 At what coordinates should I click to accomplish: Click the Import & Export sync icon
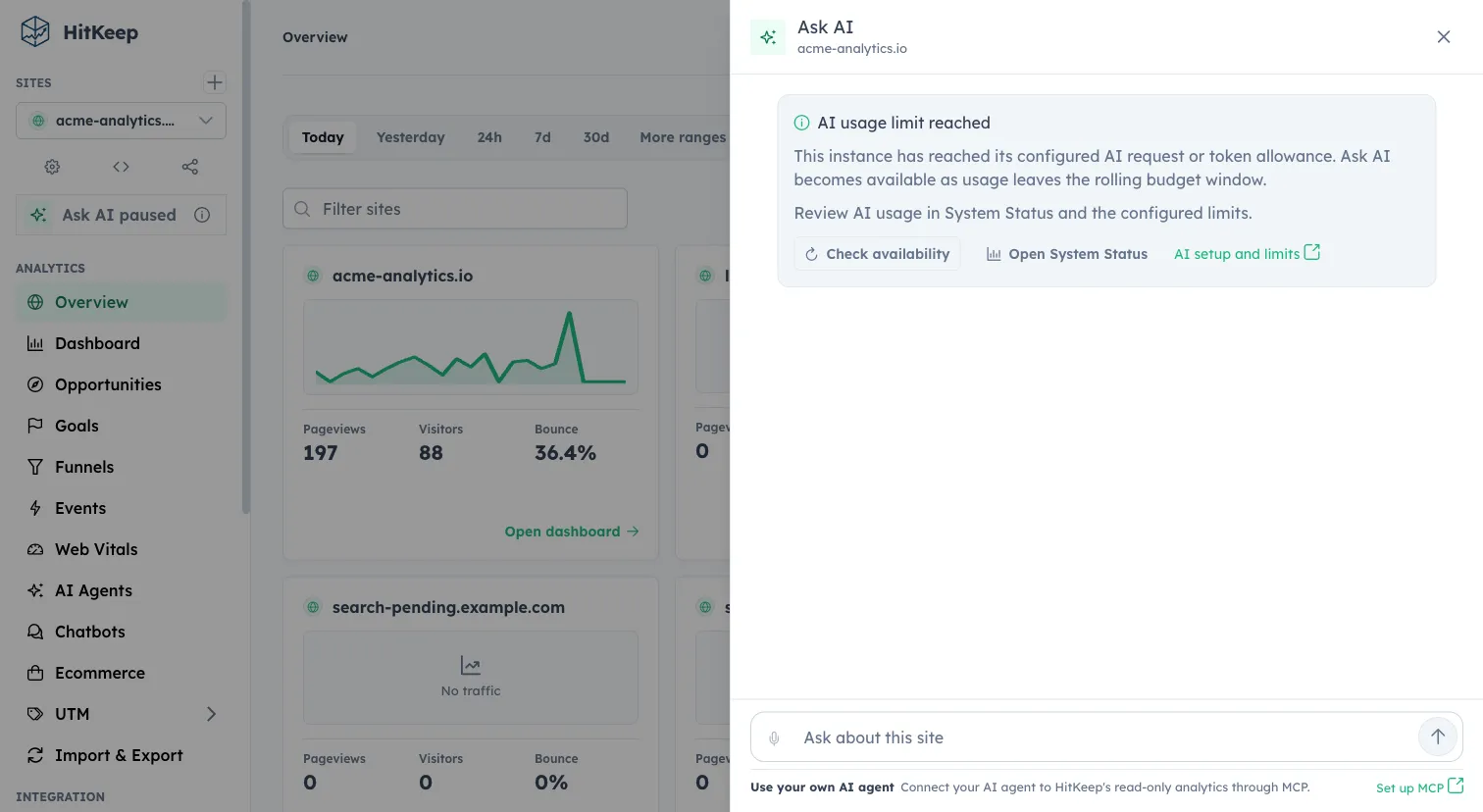coord(35,755)
